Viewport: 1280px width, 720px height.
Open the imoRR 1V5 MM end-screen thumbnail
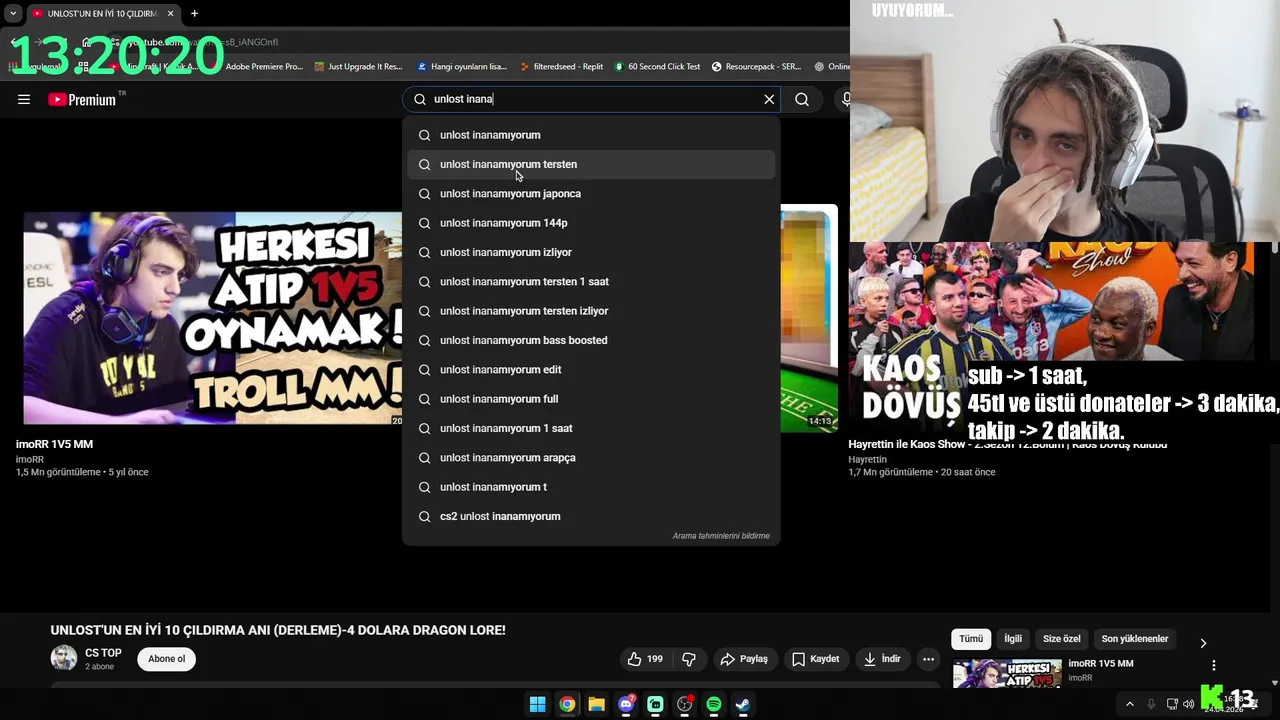click(x=213, y=318)
